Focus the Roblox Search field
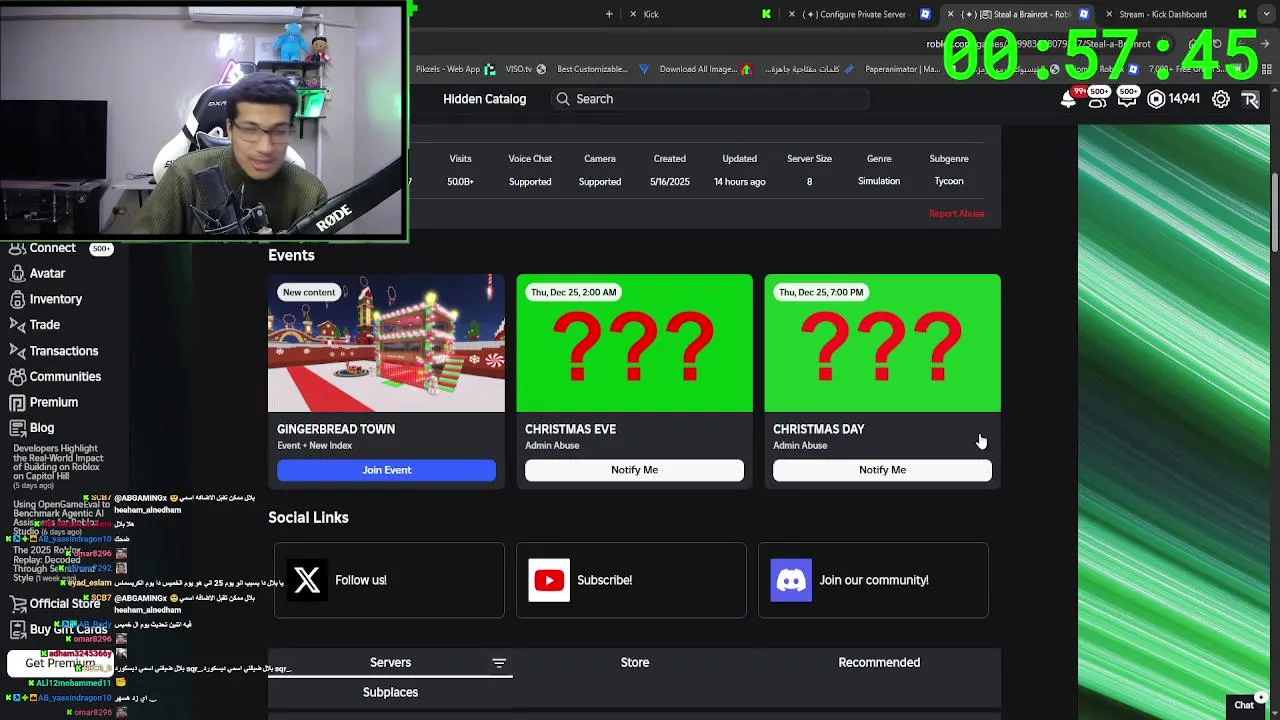This screenshot has width=1280, height=720. (709, 99)
